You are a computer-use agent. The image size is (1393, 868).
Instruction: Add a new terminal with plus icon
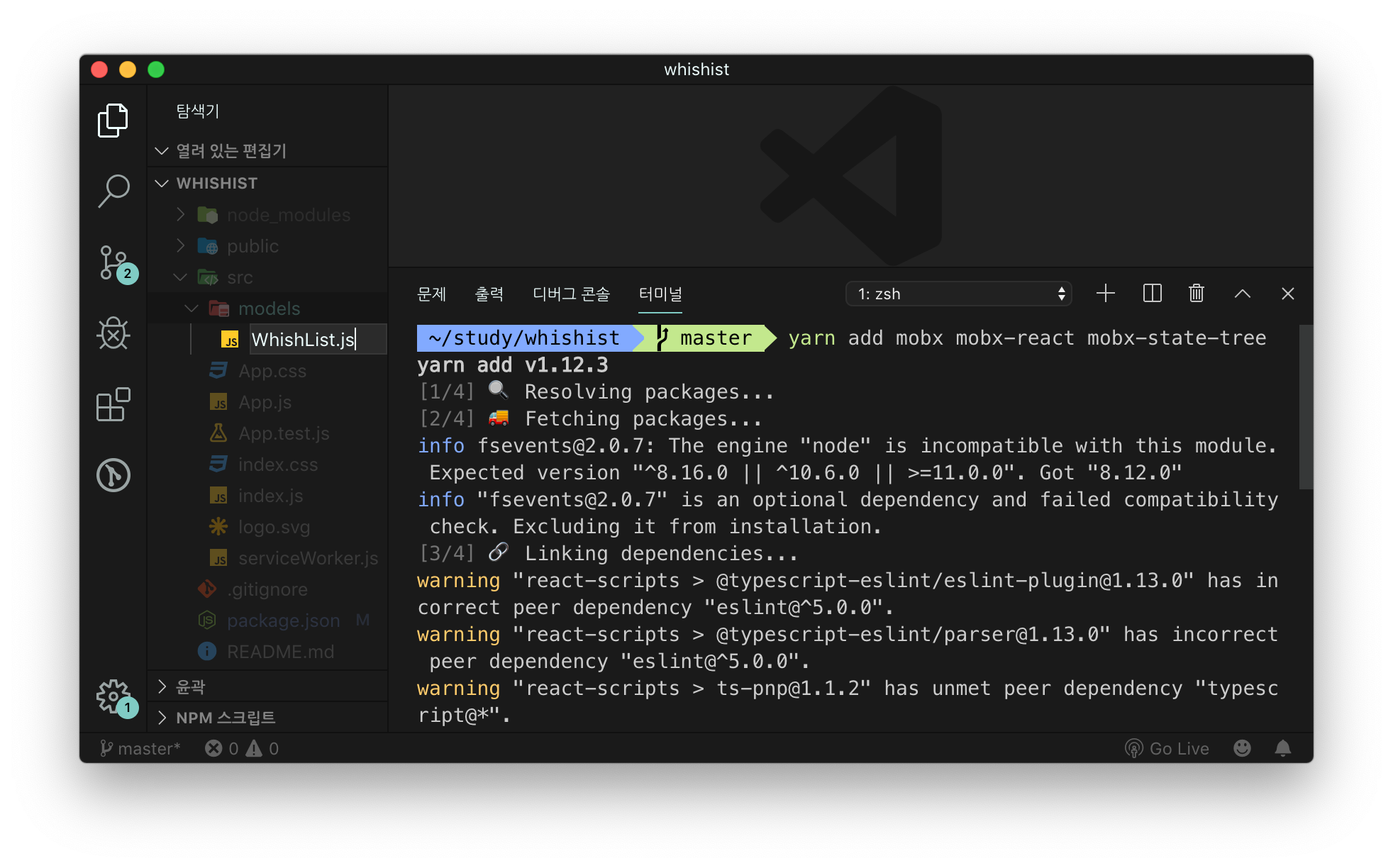[x=1105, y=294]
